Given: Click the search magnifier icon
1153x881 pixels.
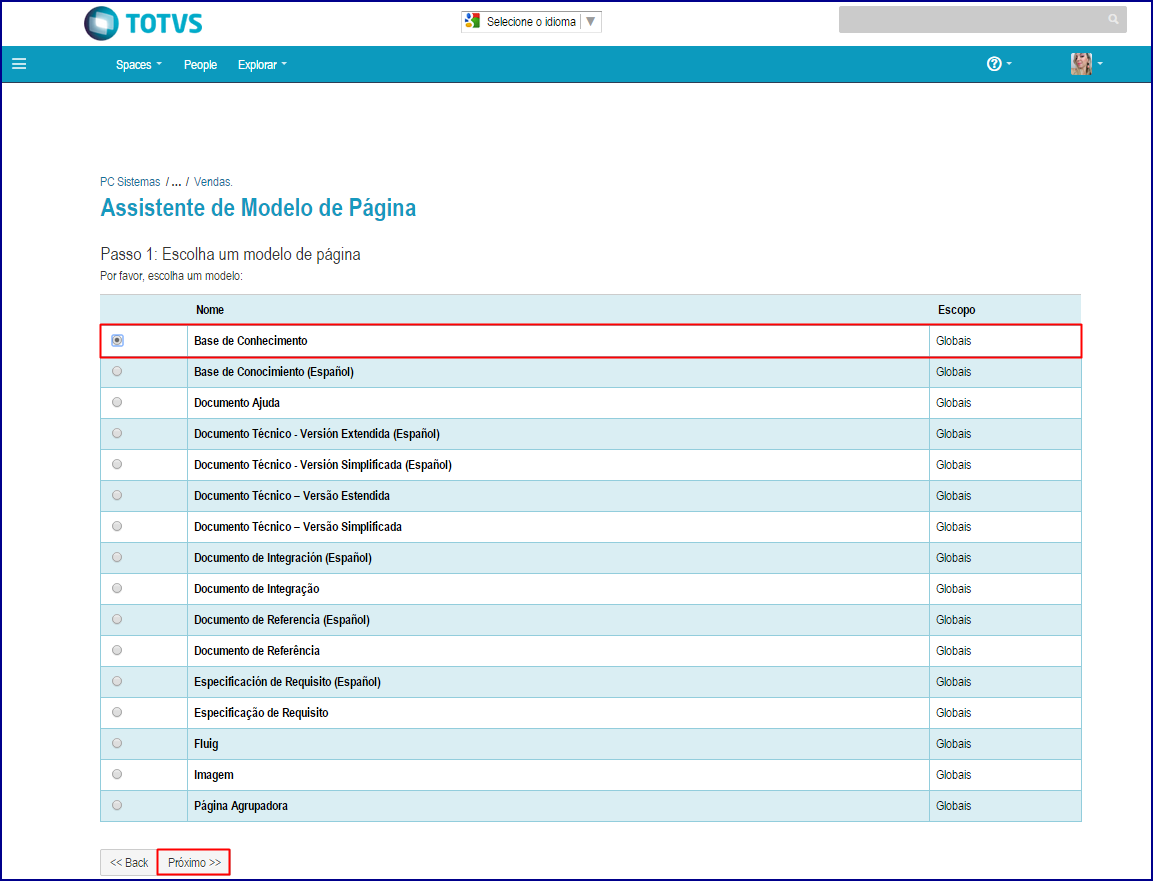Looking at the screenshot, I should click(x=1113, y=19).
